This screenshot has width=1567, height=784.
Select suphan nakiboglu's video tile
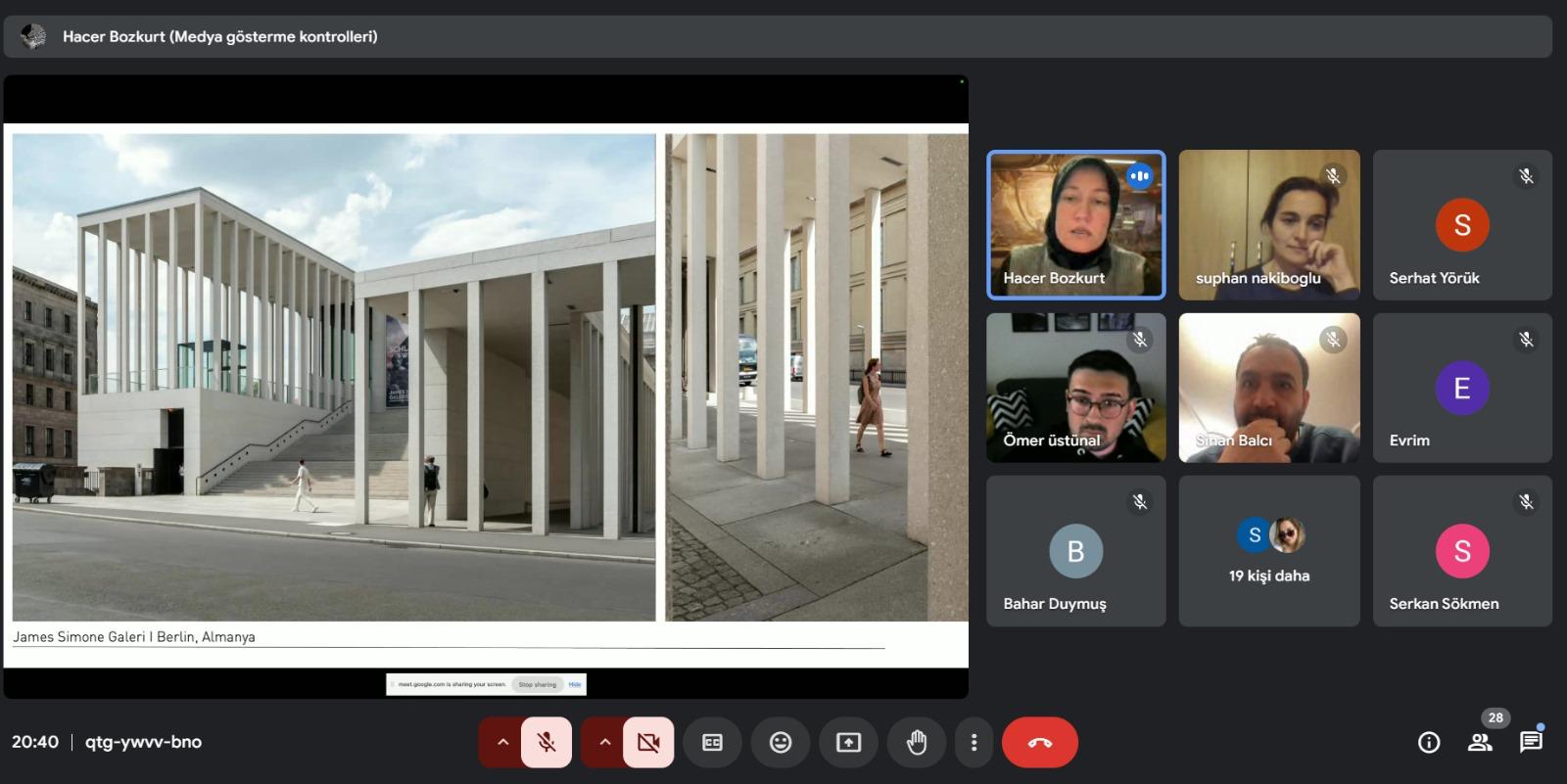[x=1269, y=224]
